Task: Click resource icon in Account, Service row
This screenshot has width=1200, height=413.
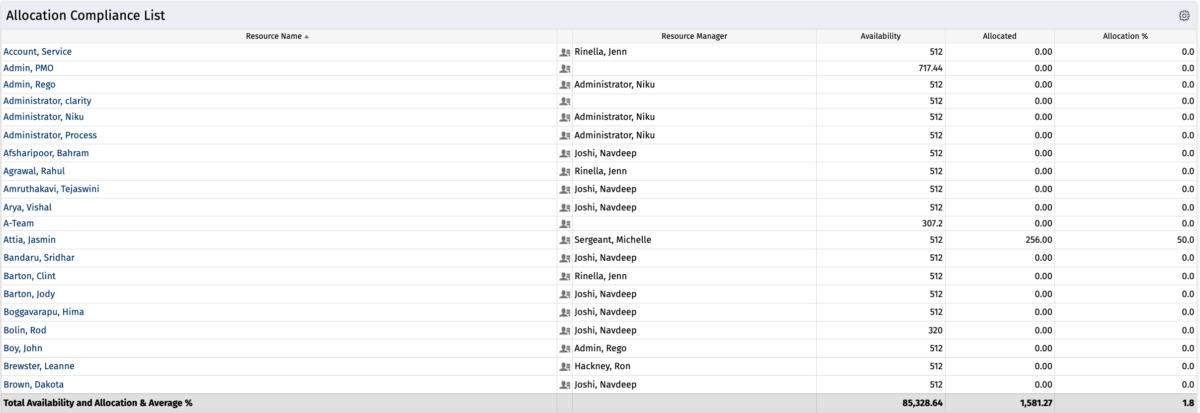Action: coord(565,51)
